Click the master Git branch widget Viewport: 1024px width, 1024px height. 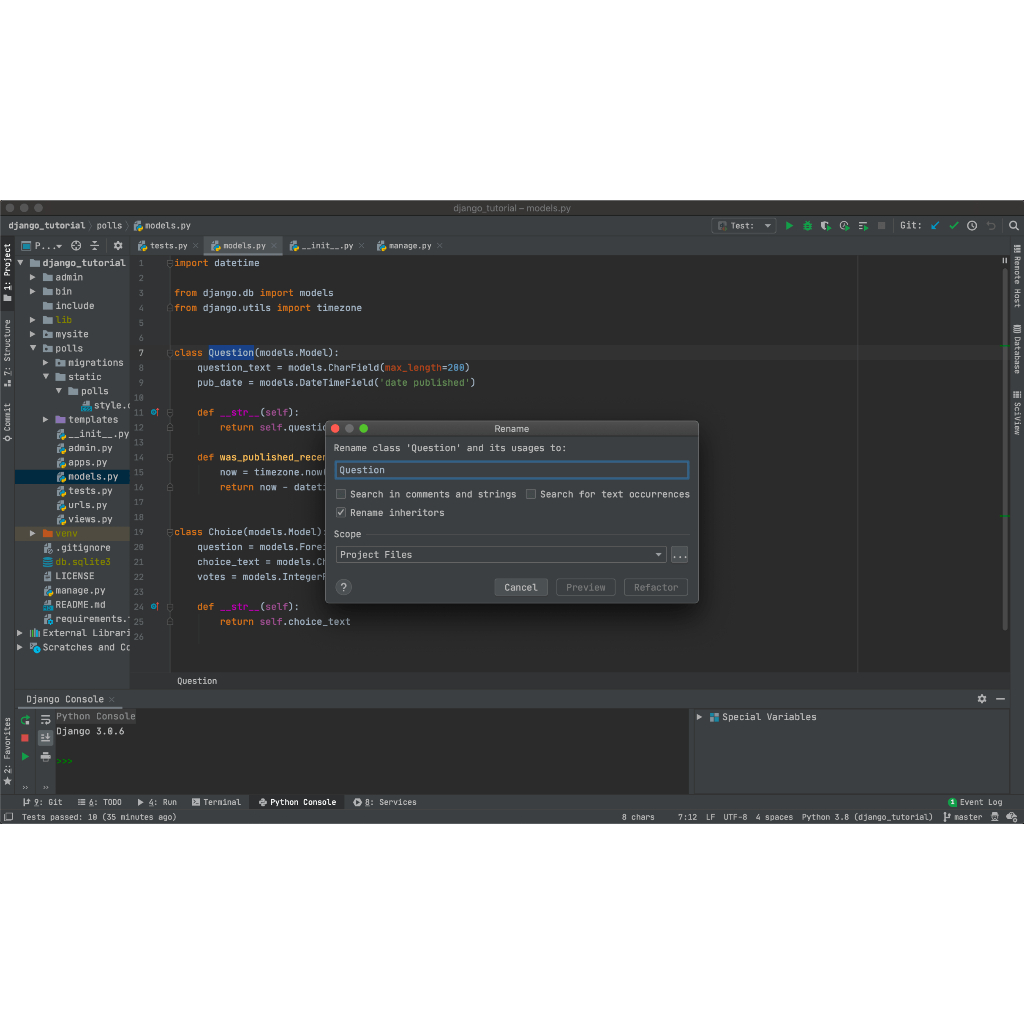963,817
